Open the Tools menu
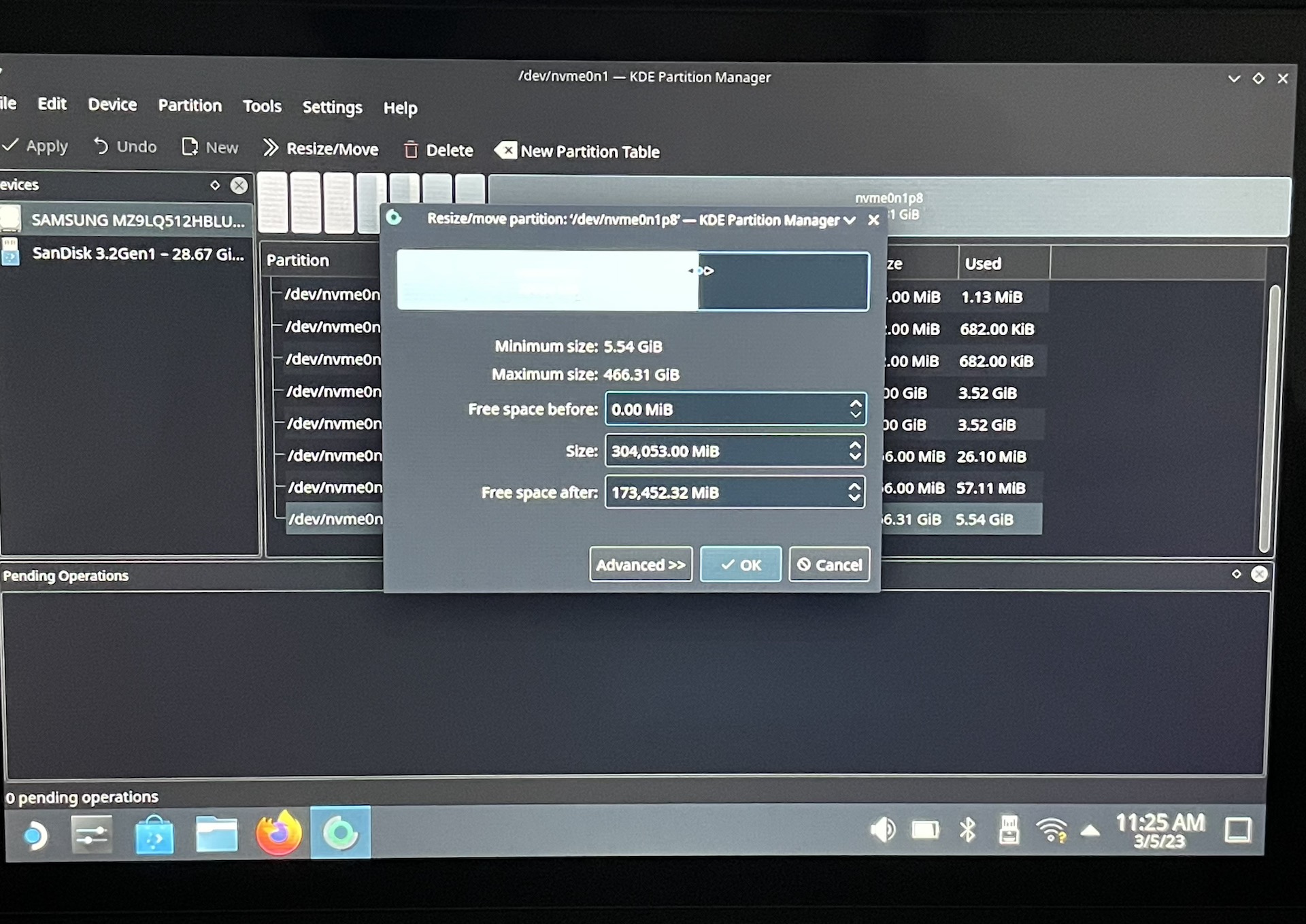This screenshot has height=924, width=1306. point(262,106)
